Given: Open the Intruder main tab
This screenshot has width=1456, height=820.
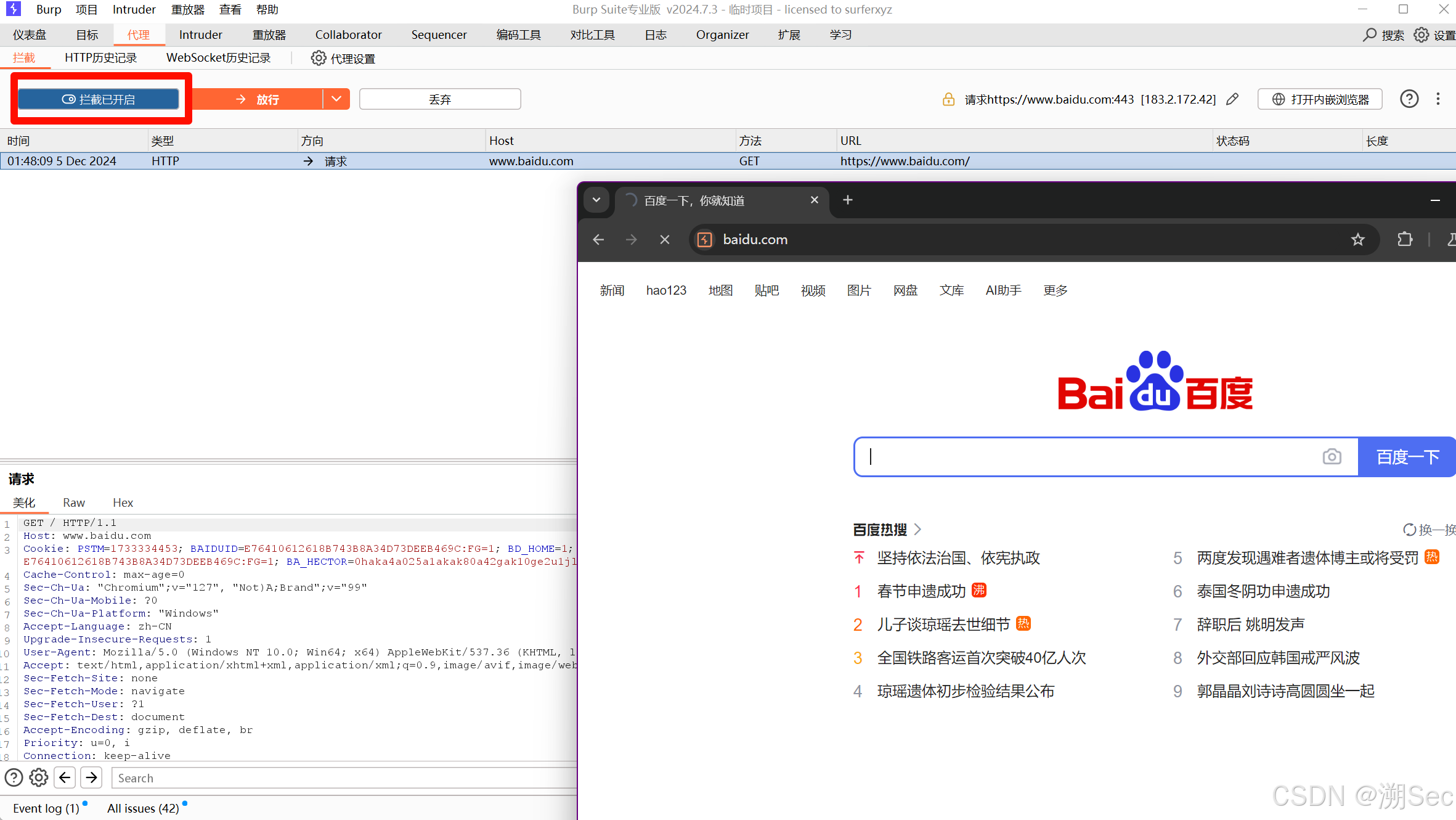Looking at the screenshot, I should [200, 35].
